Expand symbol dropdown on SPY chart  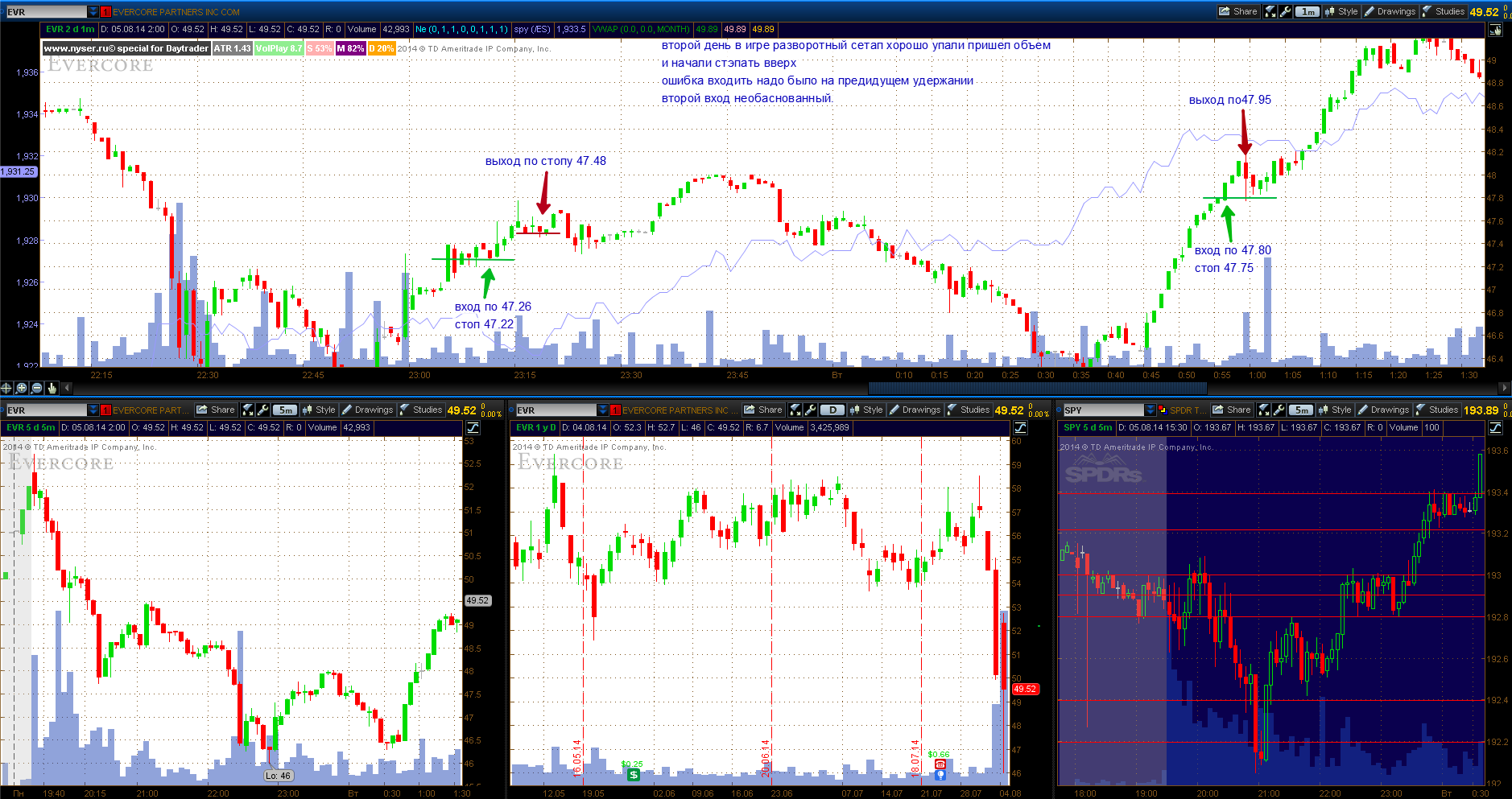coord(1151,410)
